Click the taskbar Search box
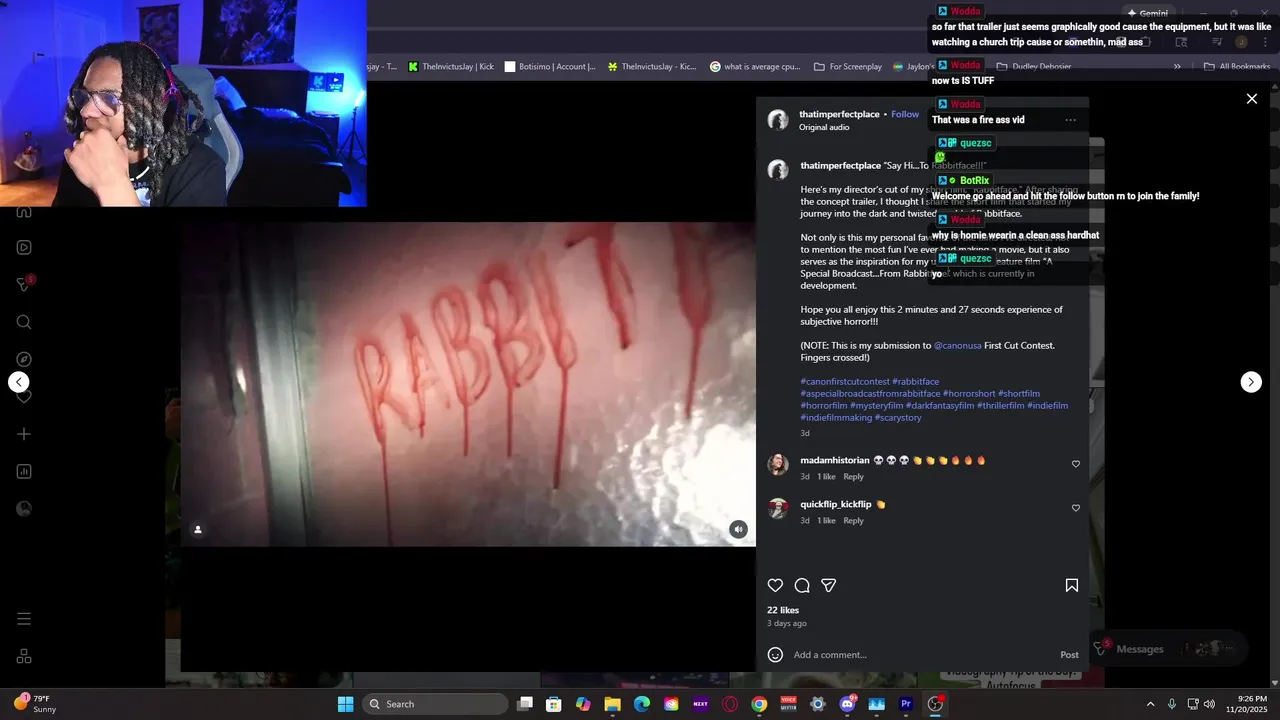This screenshot has height=720, width=1280. click(x=435, y=704)
